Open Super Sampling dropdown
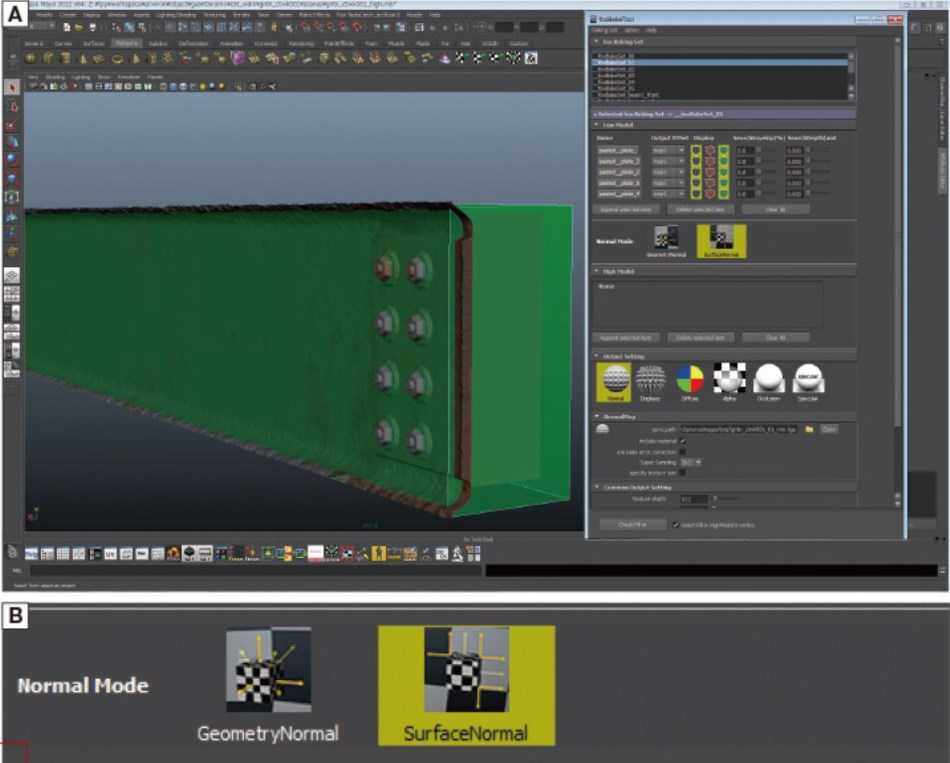 coord(691,462)
